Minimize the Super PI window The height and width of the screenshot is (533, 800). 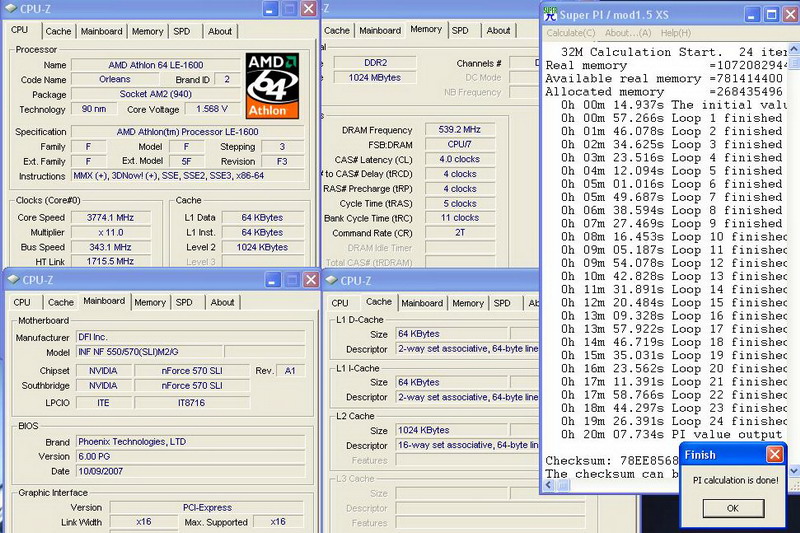752,15
